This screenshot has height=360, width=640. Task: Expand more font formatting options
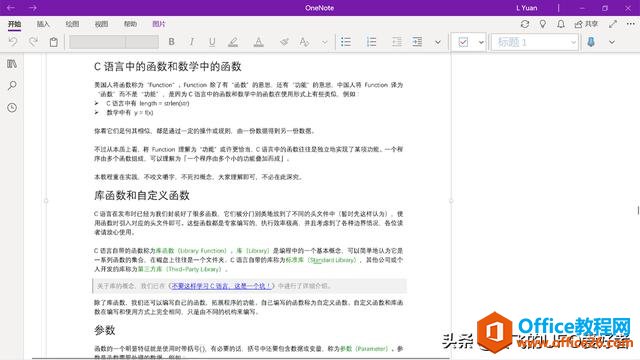(324, 42)
